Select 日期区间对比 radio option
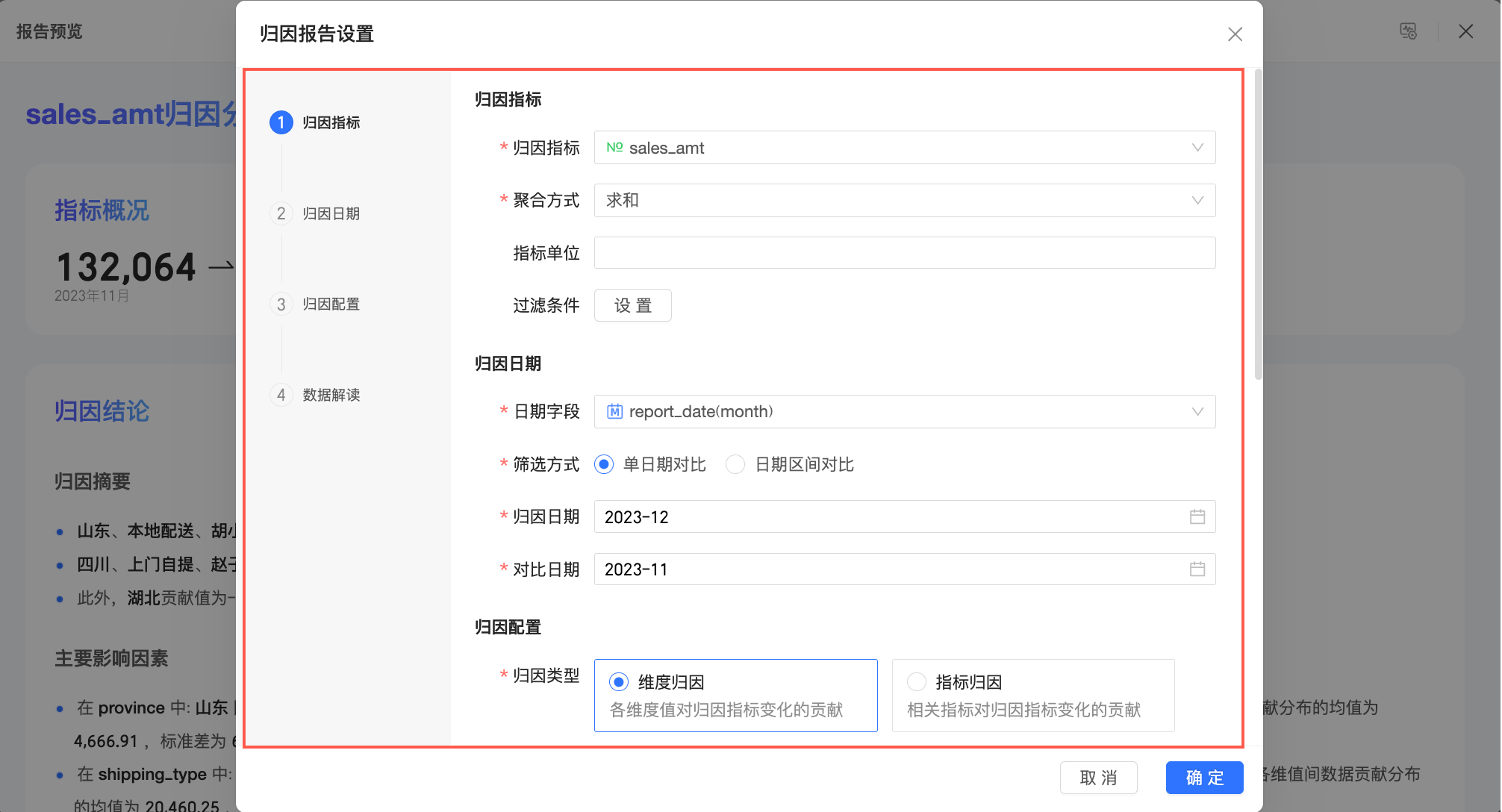The image size is (1502, 812). (735, 464)
